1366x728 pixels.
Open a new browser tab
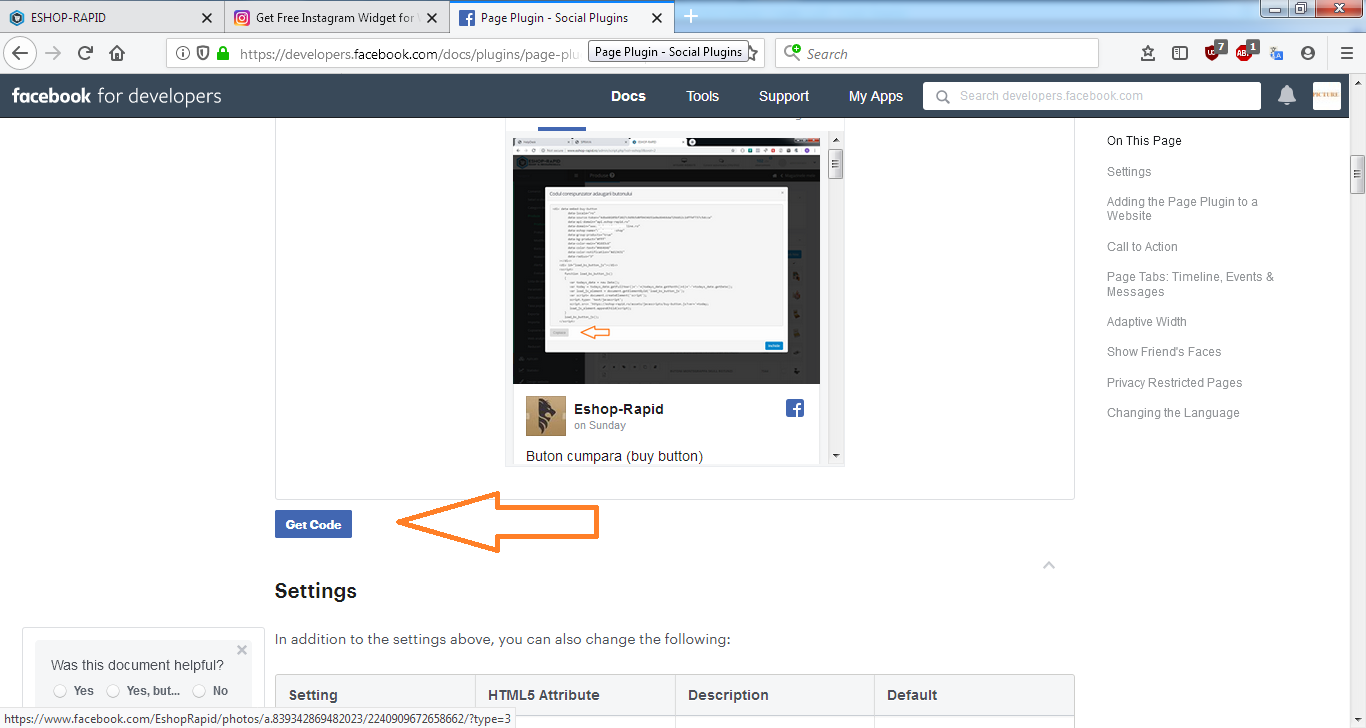tap(691, 16)
